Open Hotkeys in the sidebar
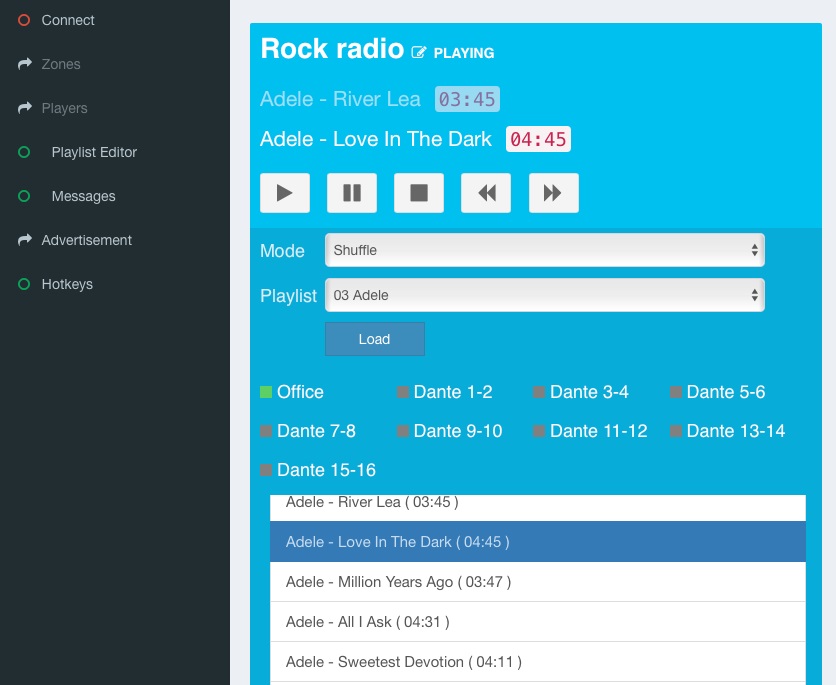The image size is (836, 685). point(67,284)
